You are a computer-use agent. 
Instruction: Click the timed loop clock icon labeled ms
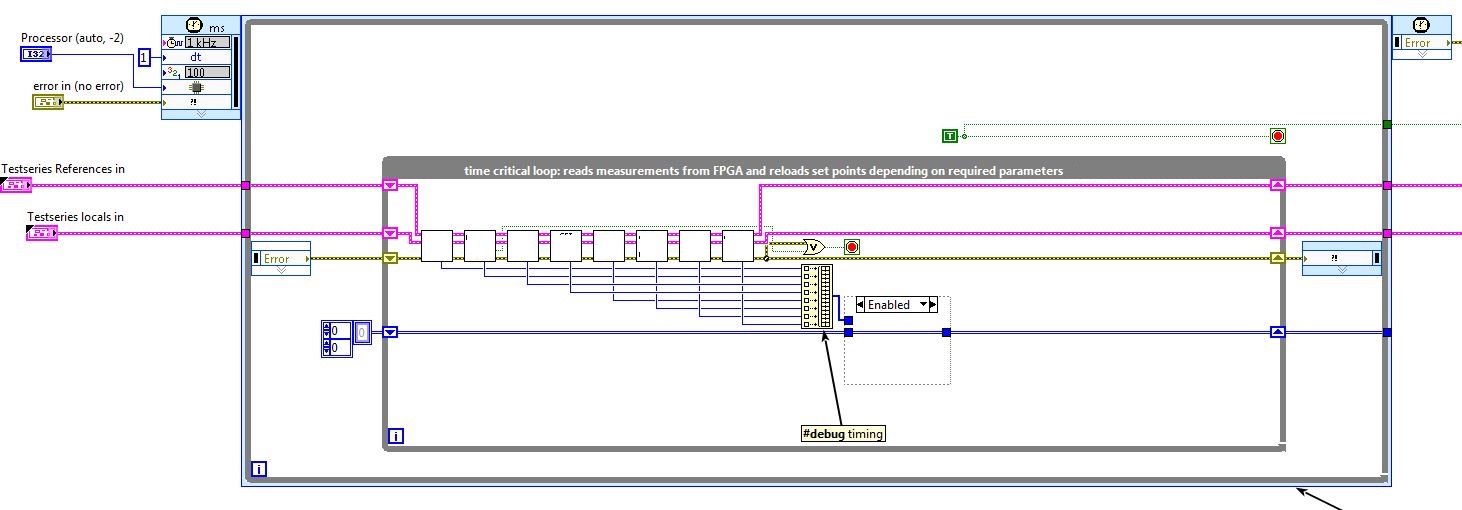[x=193, y=27]
